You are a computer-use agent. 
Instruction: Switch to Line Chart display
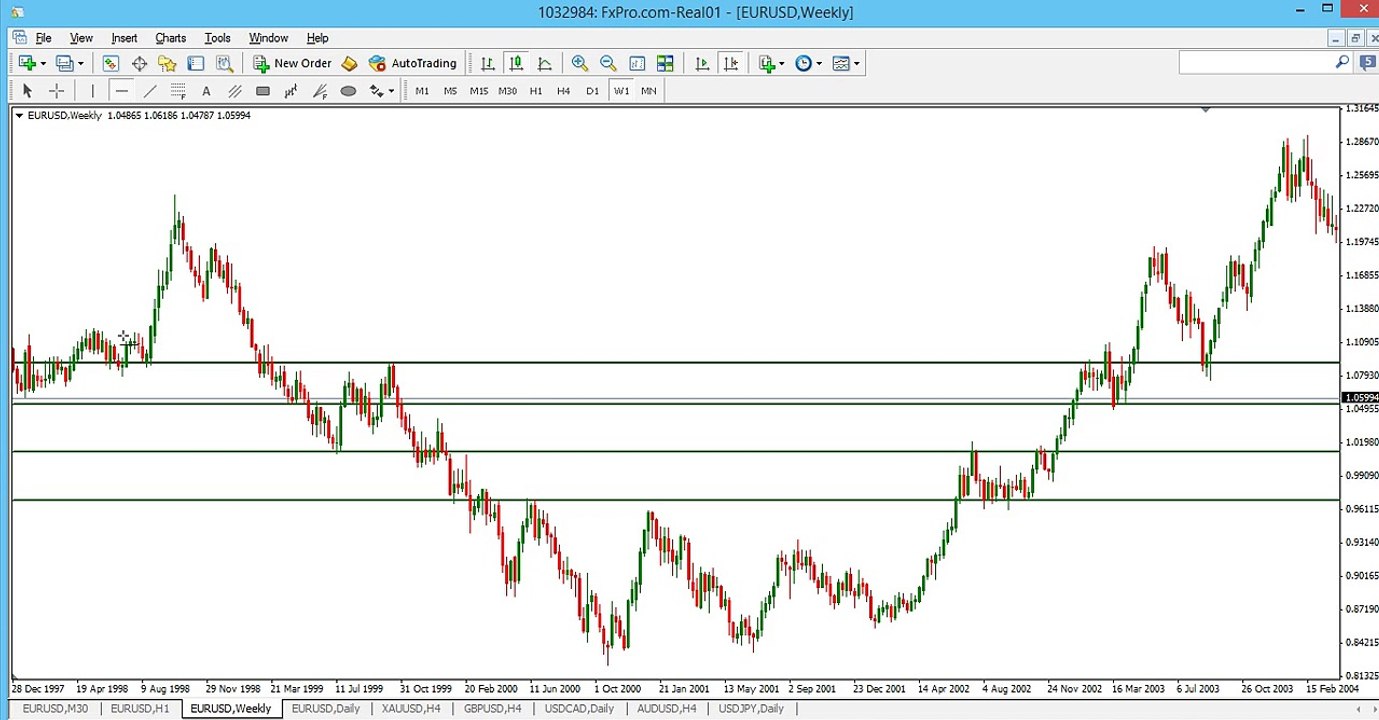pyautogui.click(x=544, y=63)
